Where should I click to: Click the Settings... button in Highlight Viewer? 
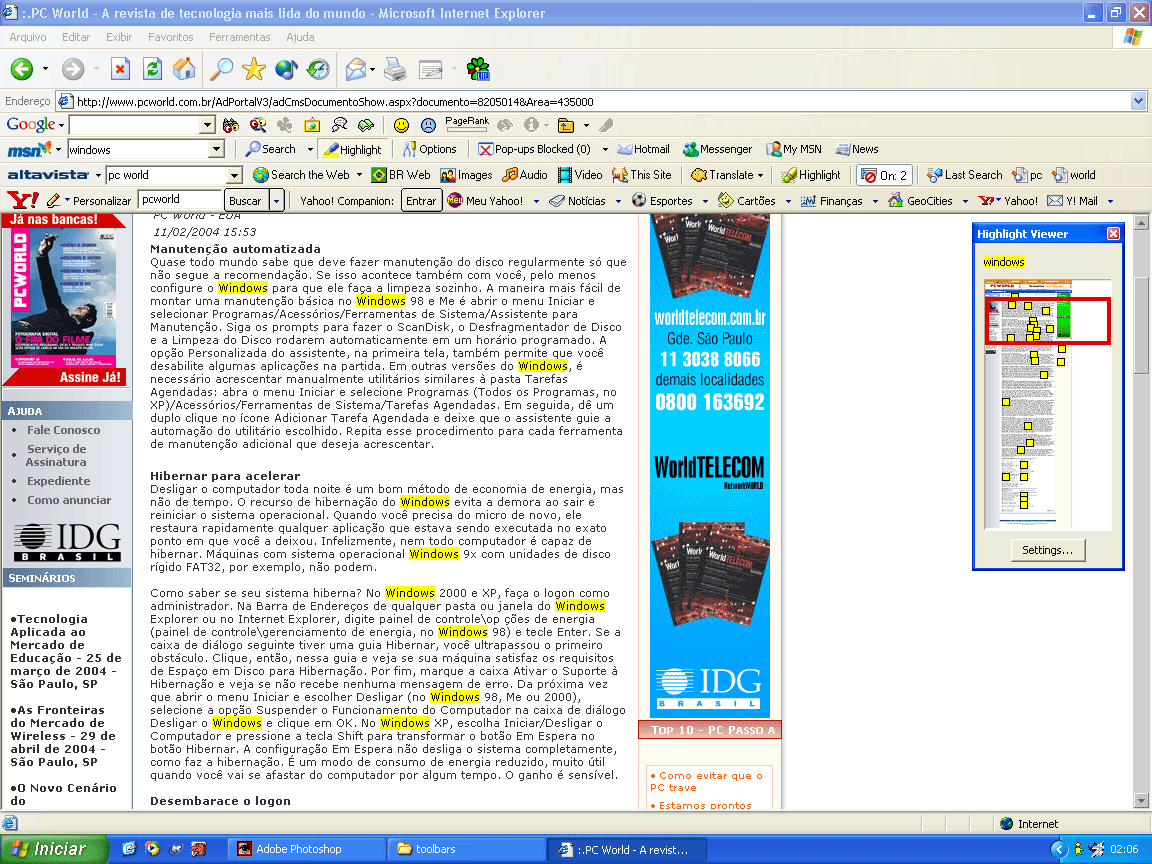click(1047, 550)
